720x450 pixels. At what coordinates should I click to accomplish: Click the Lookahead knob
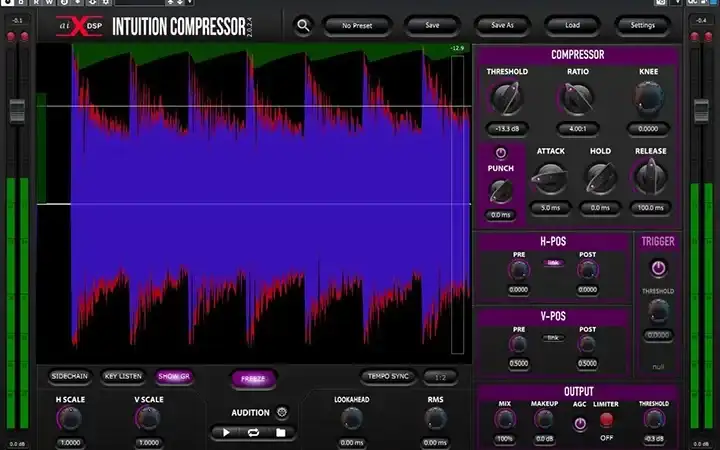(351, 420)
